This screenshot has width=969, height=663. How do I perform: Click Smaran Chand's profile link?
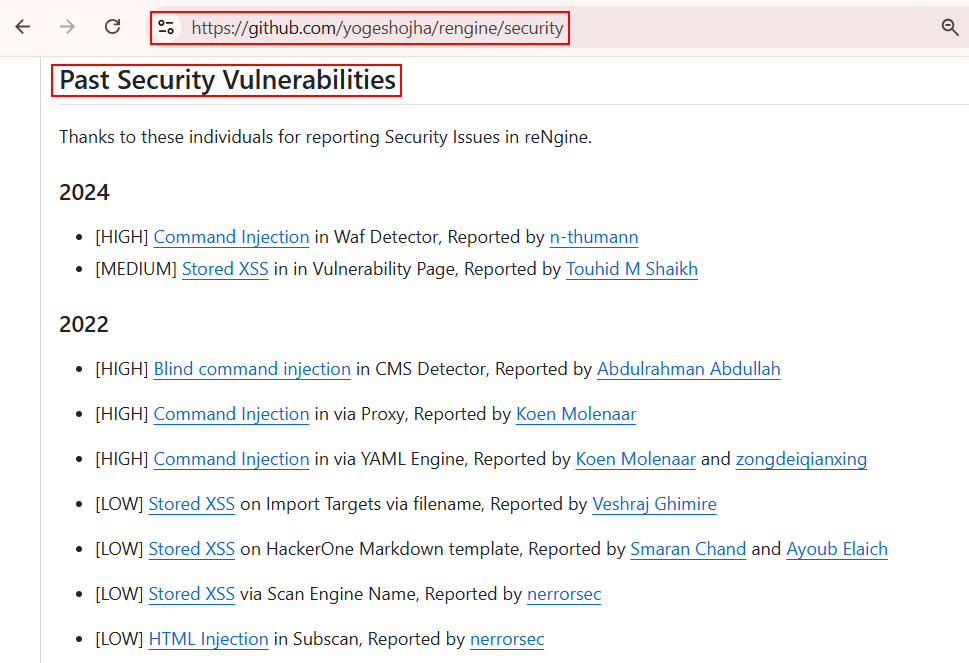pyautogui.click(x=688, y=549)
